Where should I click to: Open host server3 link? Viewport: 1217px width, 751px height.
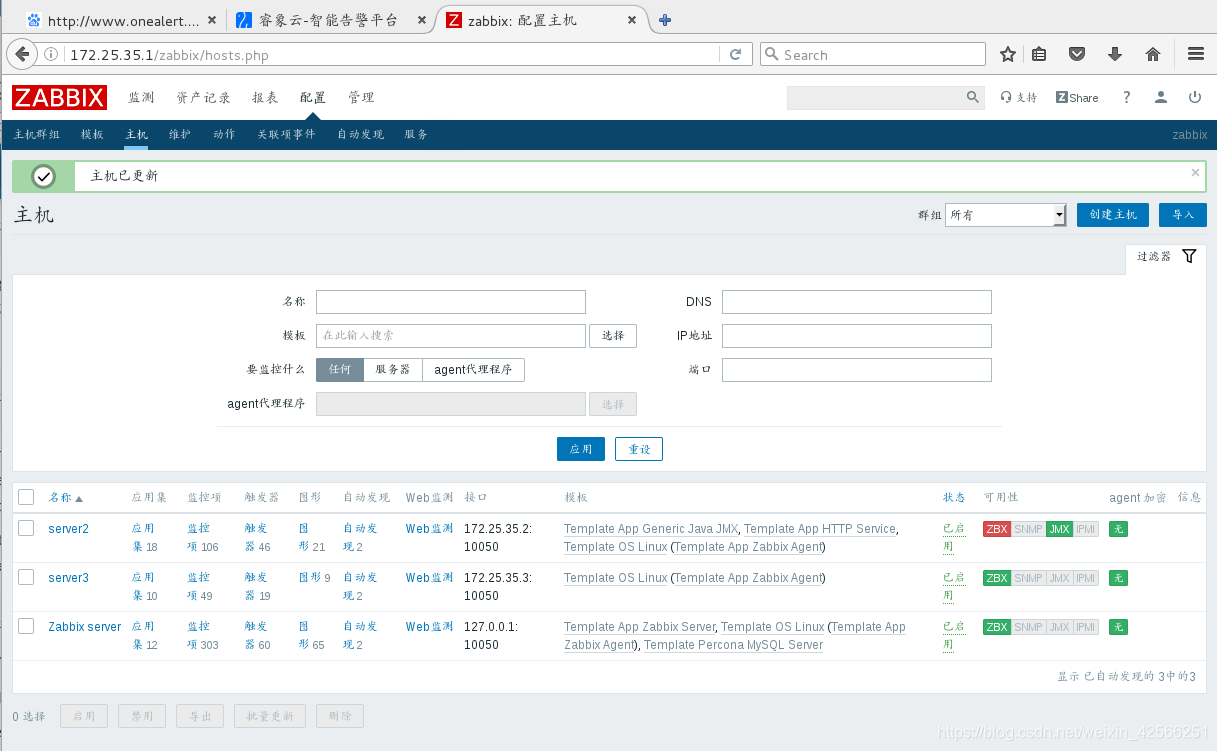tap(69, 578)
